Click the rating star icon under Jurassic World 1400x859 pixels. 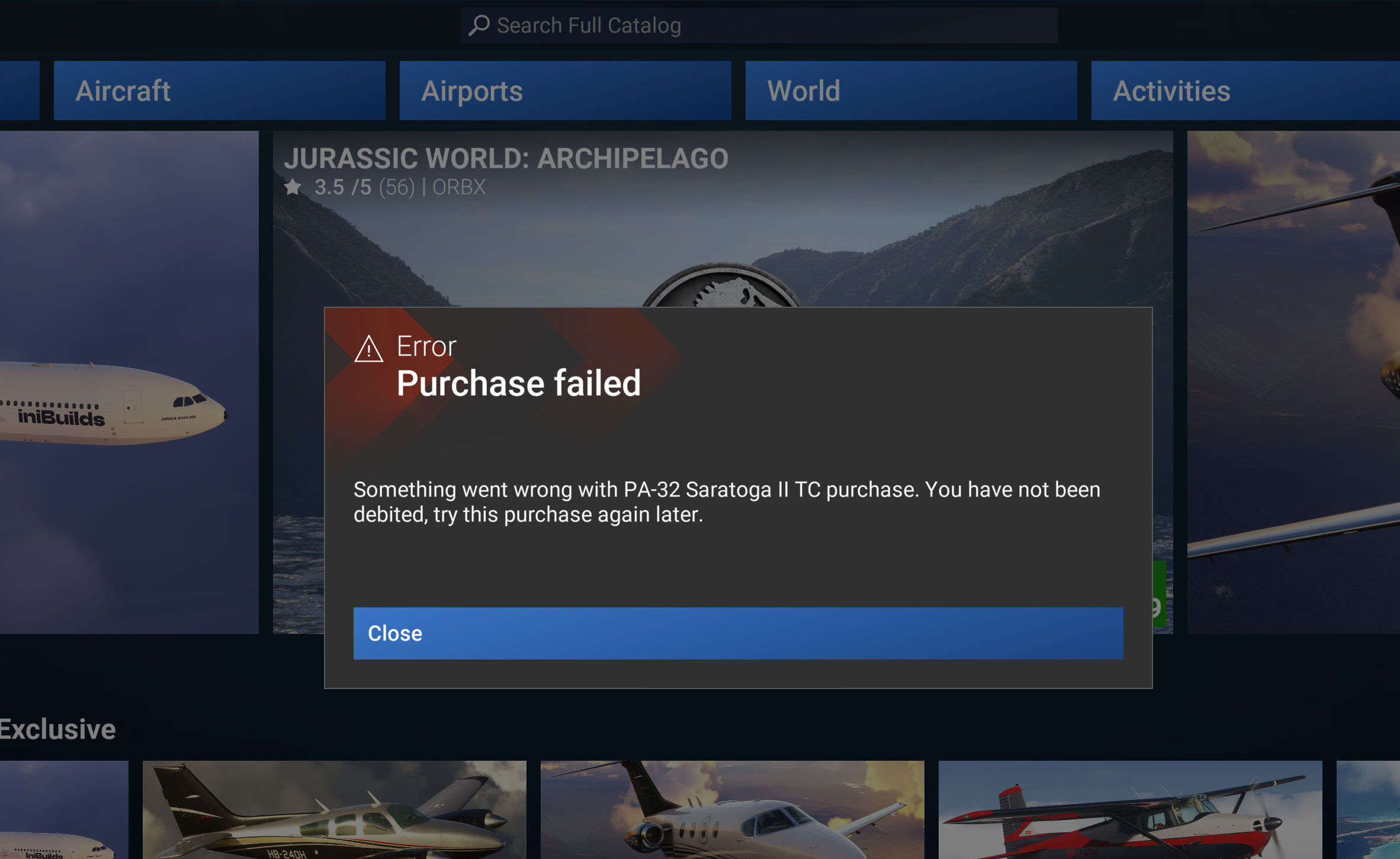(x=293, y=188)
